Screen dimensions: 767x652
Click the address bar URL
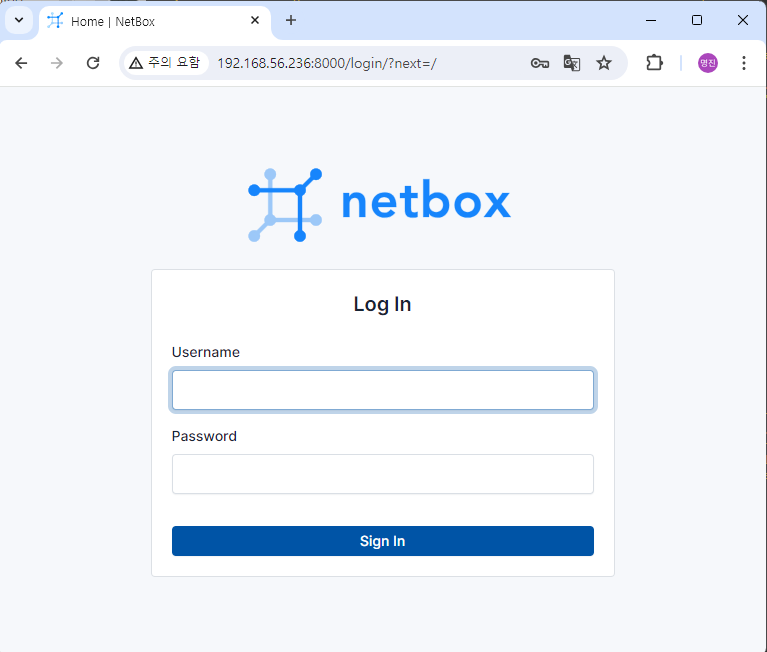[327, 64]
